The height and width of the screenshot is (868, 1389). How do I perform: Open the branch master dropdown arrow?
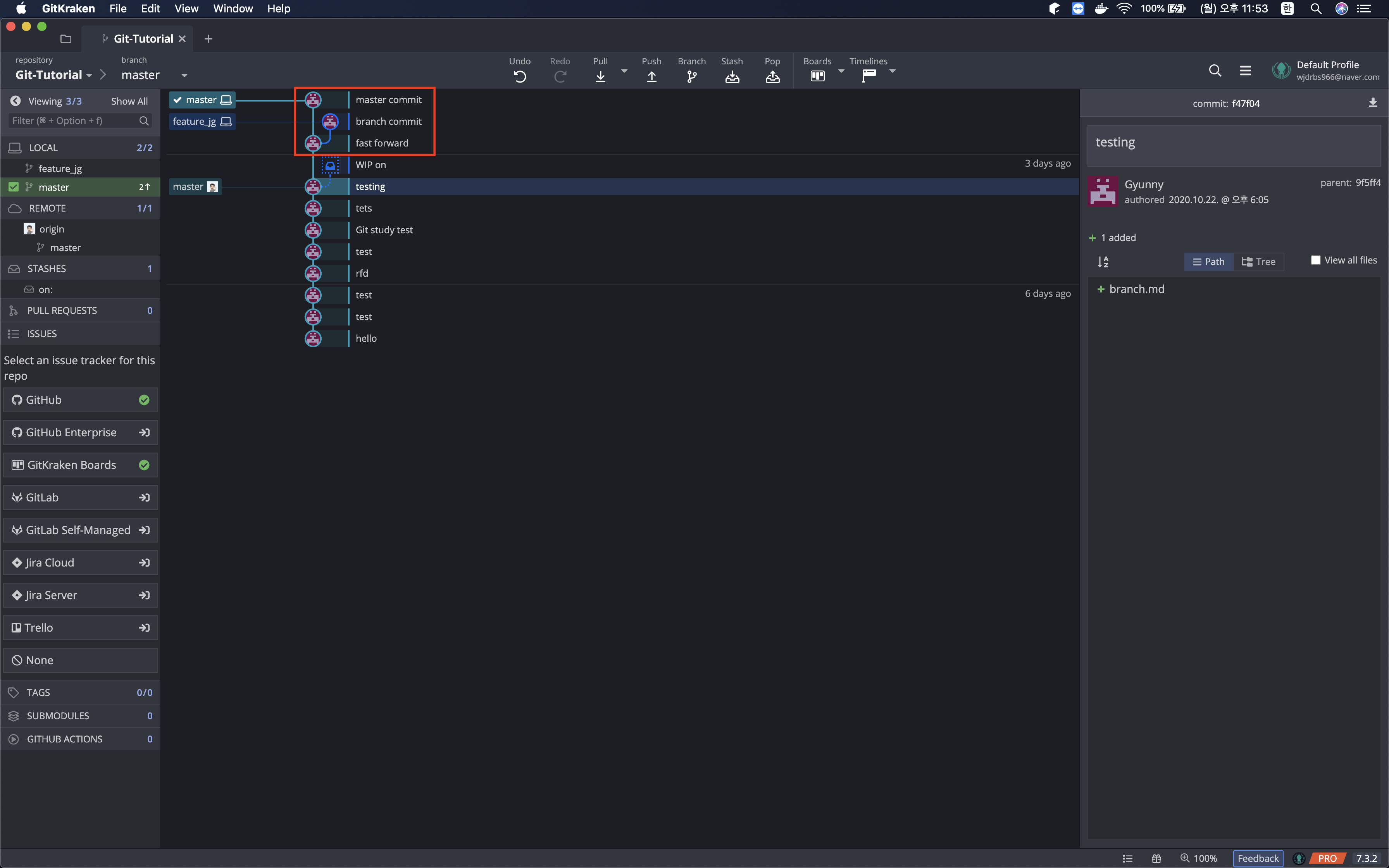pyautogui.click(x=184, y=75)
